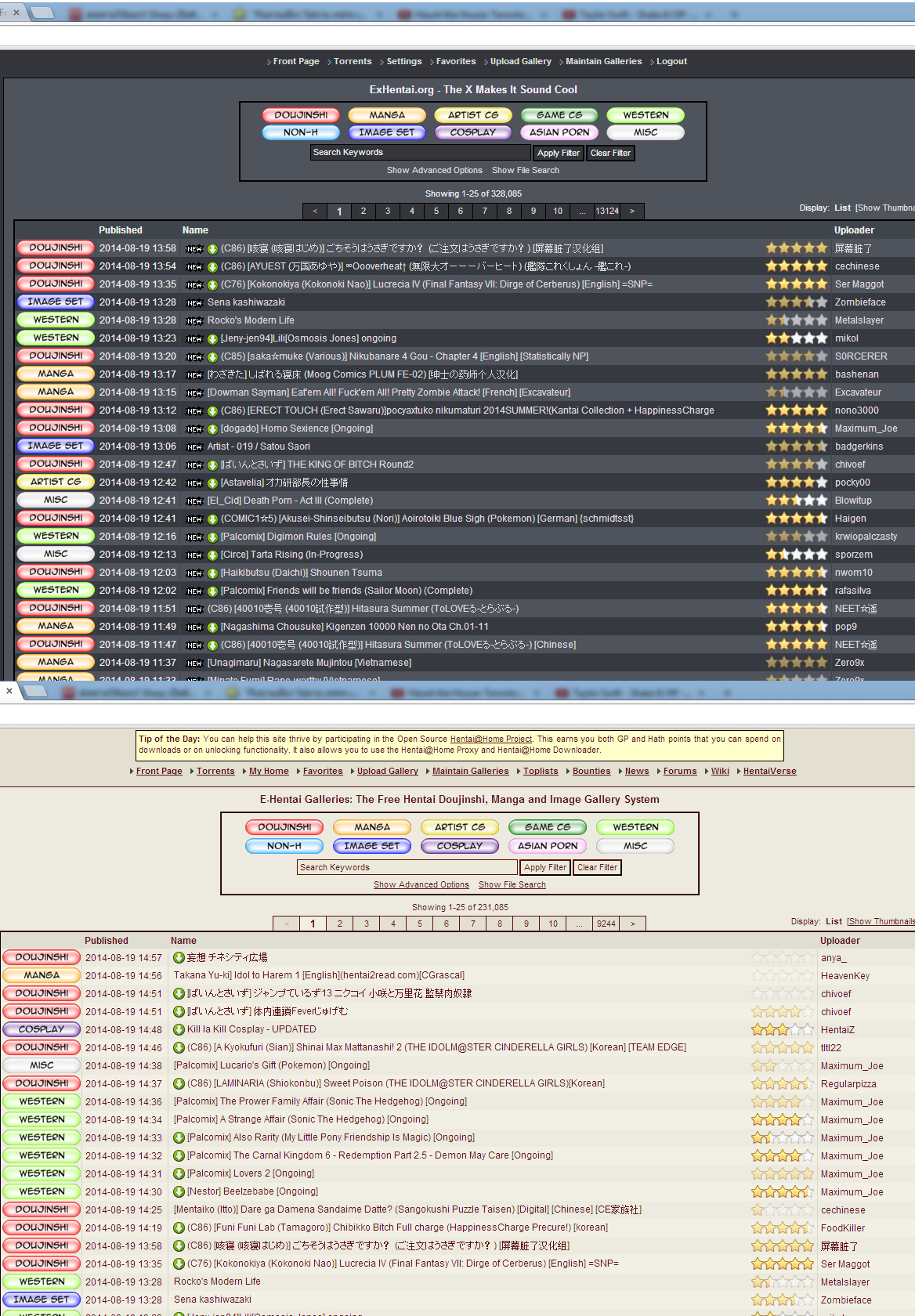915x1316 pixels.
Task: Toggle the Misc filter in the dark window
Action: tap(646, 132)
